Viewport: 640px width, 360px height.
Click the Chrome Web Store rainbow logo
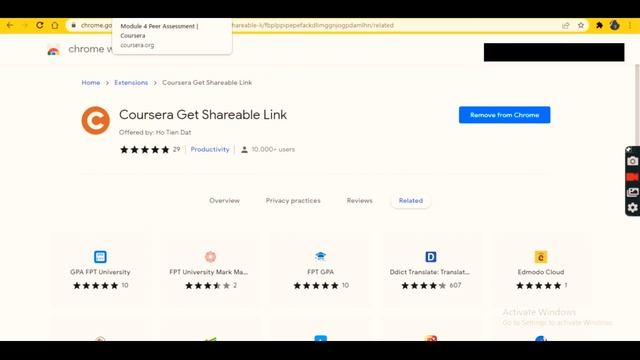[x=53, y=50]
